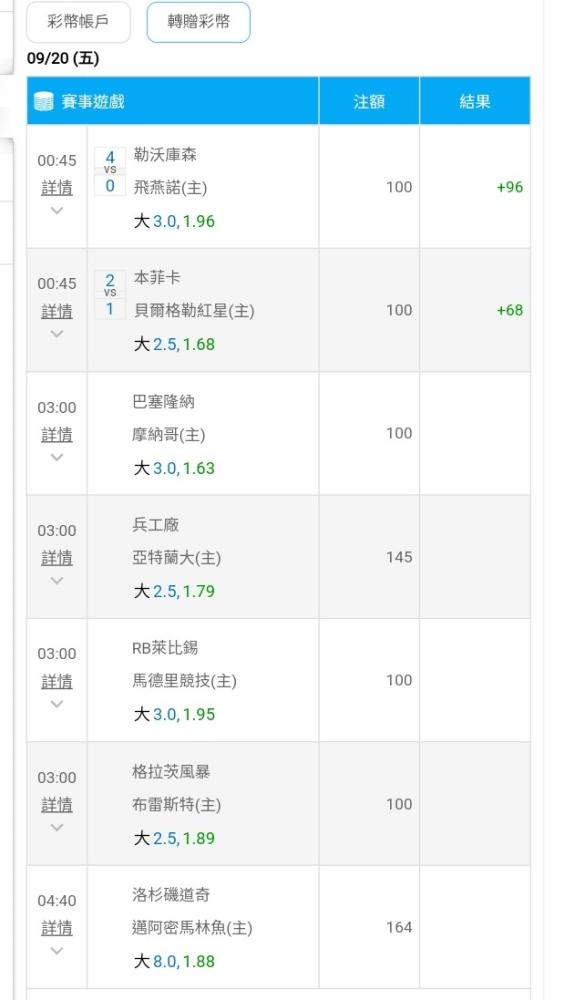
Task: Click the 結果 column header
Action: coord(475,101)
